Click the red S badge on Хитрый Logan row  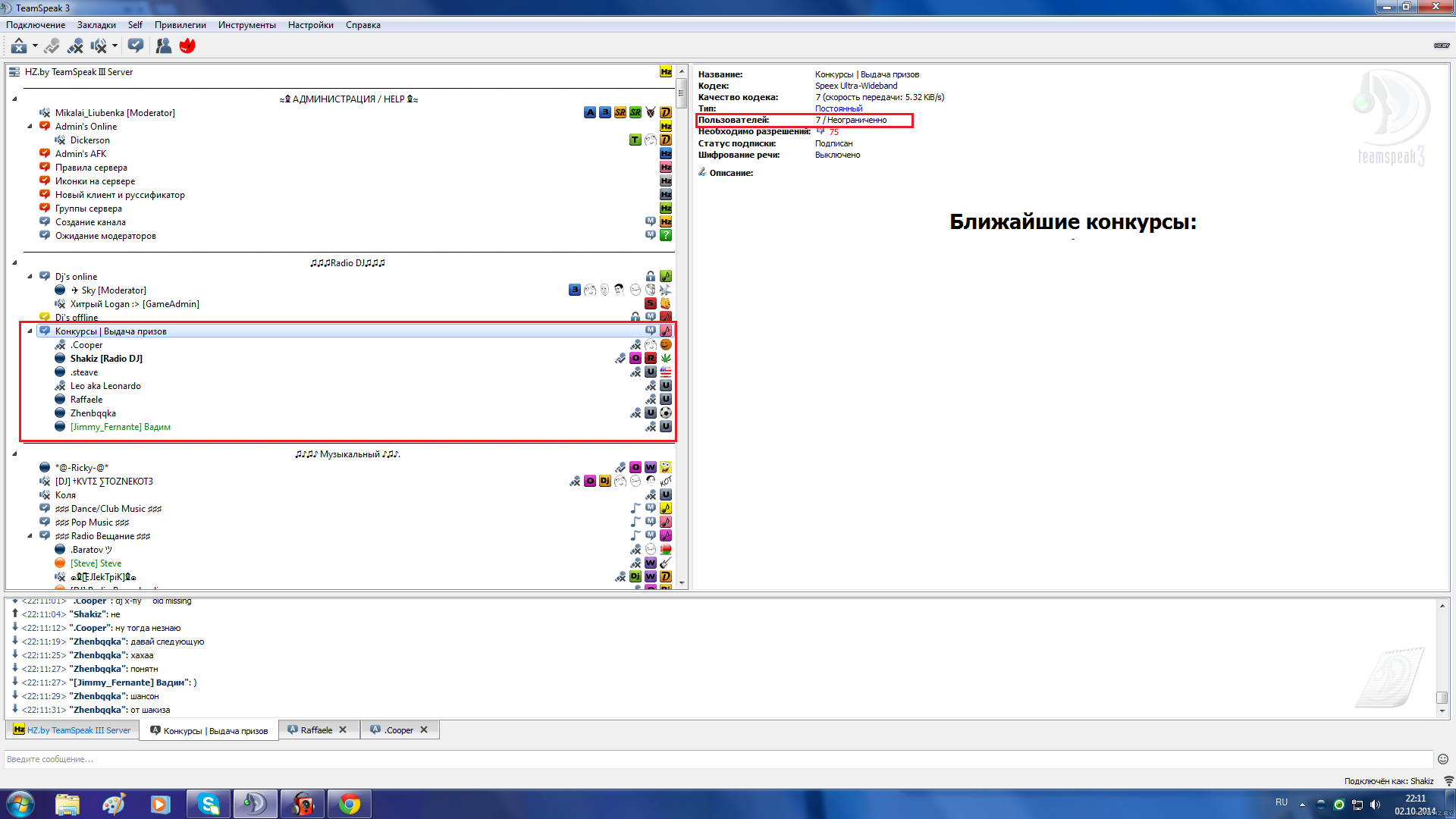click(651, 304)
